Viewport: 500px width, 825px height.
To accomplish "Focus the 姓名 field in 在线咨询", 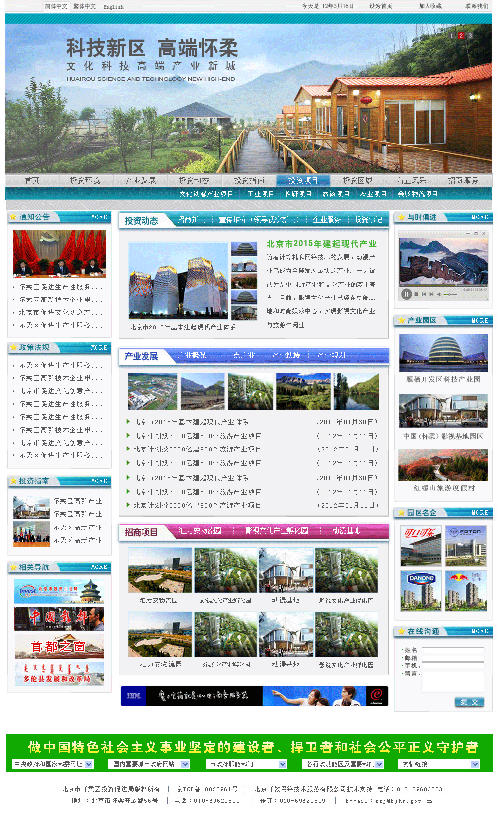I will pos(453,651).
